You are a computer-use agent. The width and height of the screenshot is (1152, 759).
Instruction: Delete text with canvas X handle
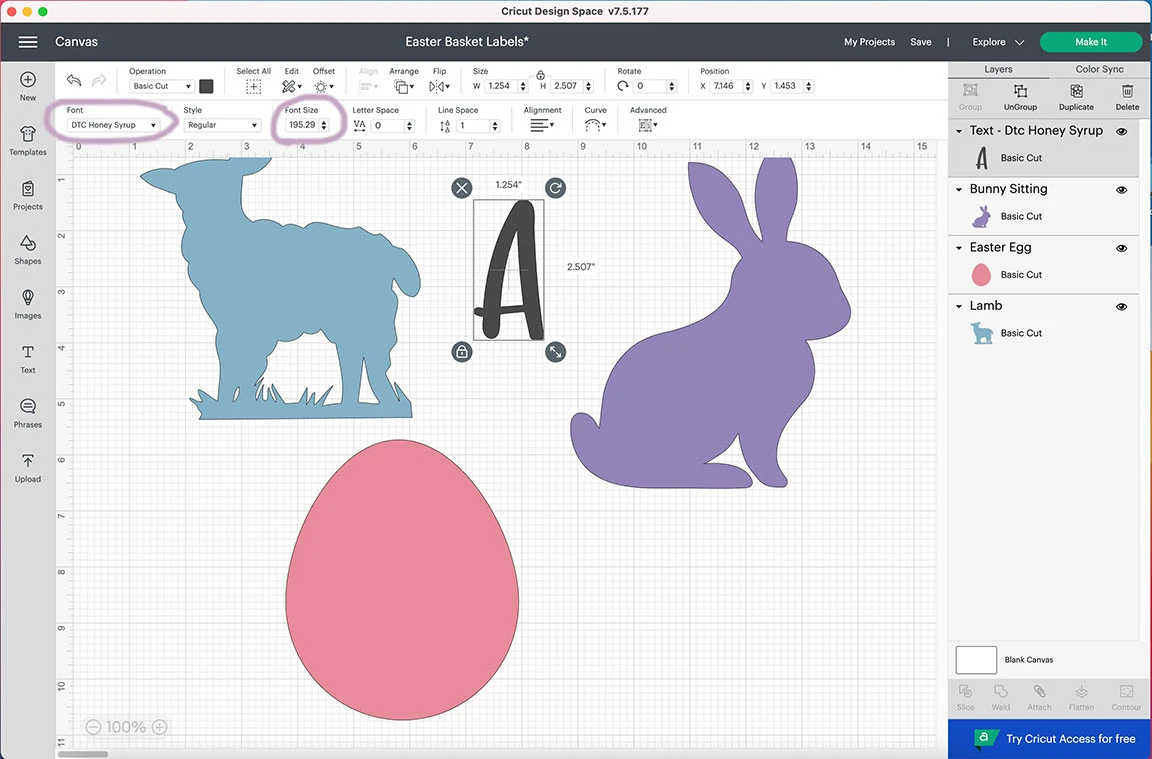click(x=461, y=188)
